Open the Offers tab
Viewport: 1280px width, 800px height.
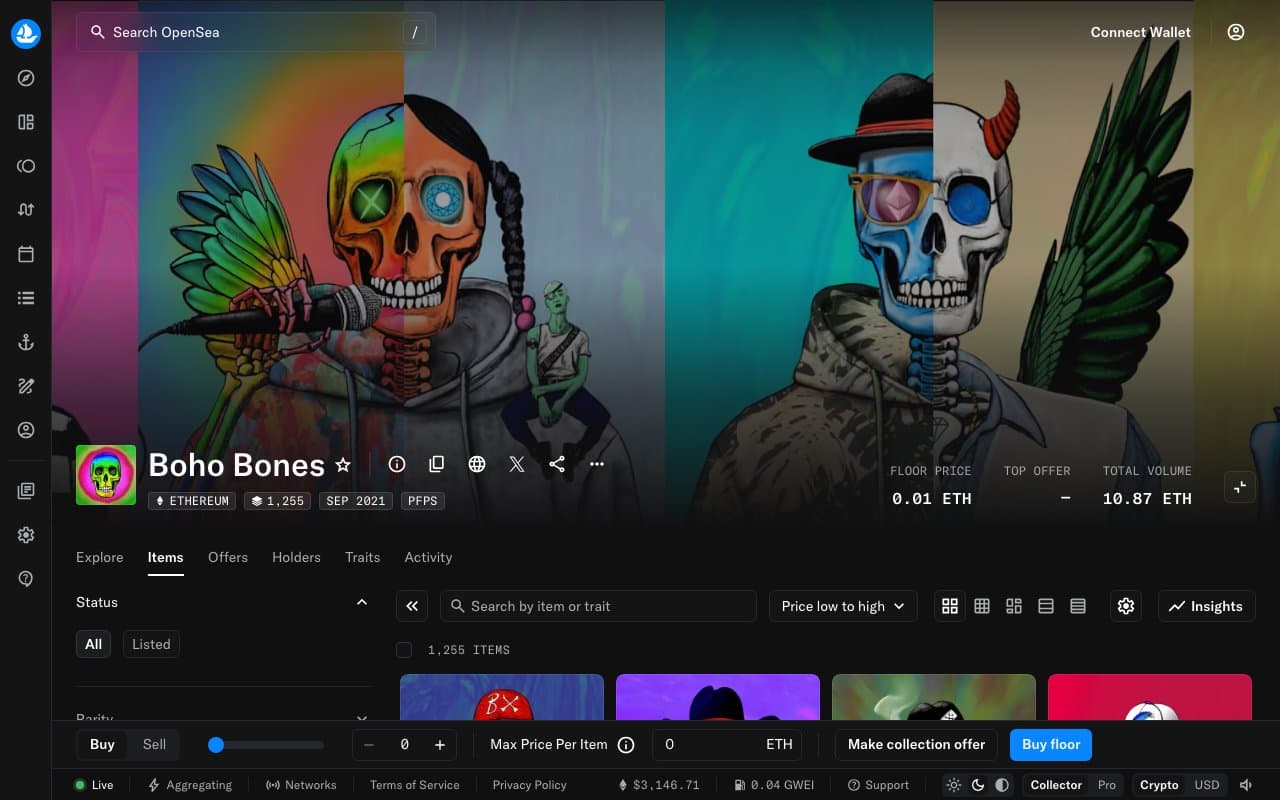pos(228,557)
